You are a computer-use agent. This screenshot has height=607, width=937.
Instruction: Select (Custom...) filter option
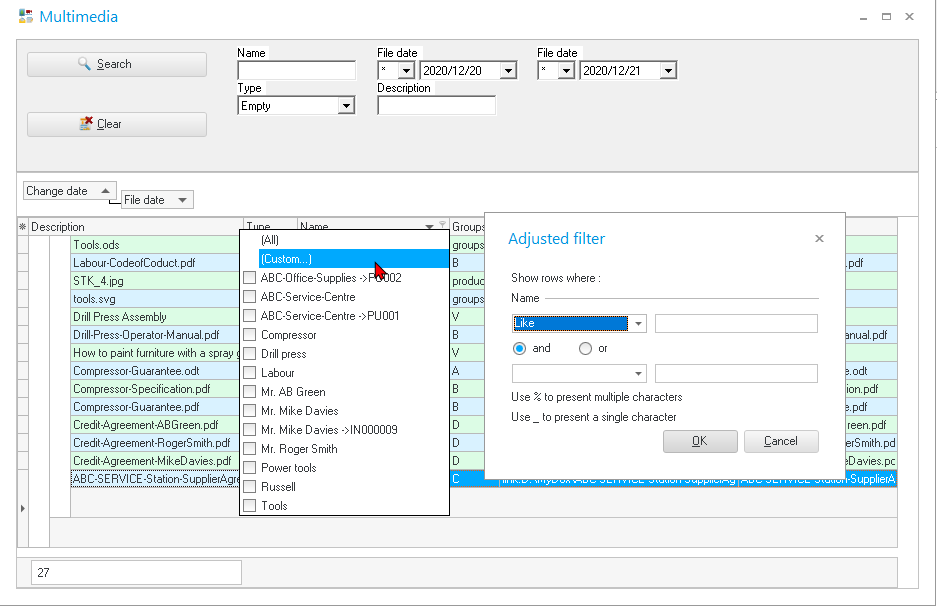click(x=286, y=259)
